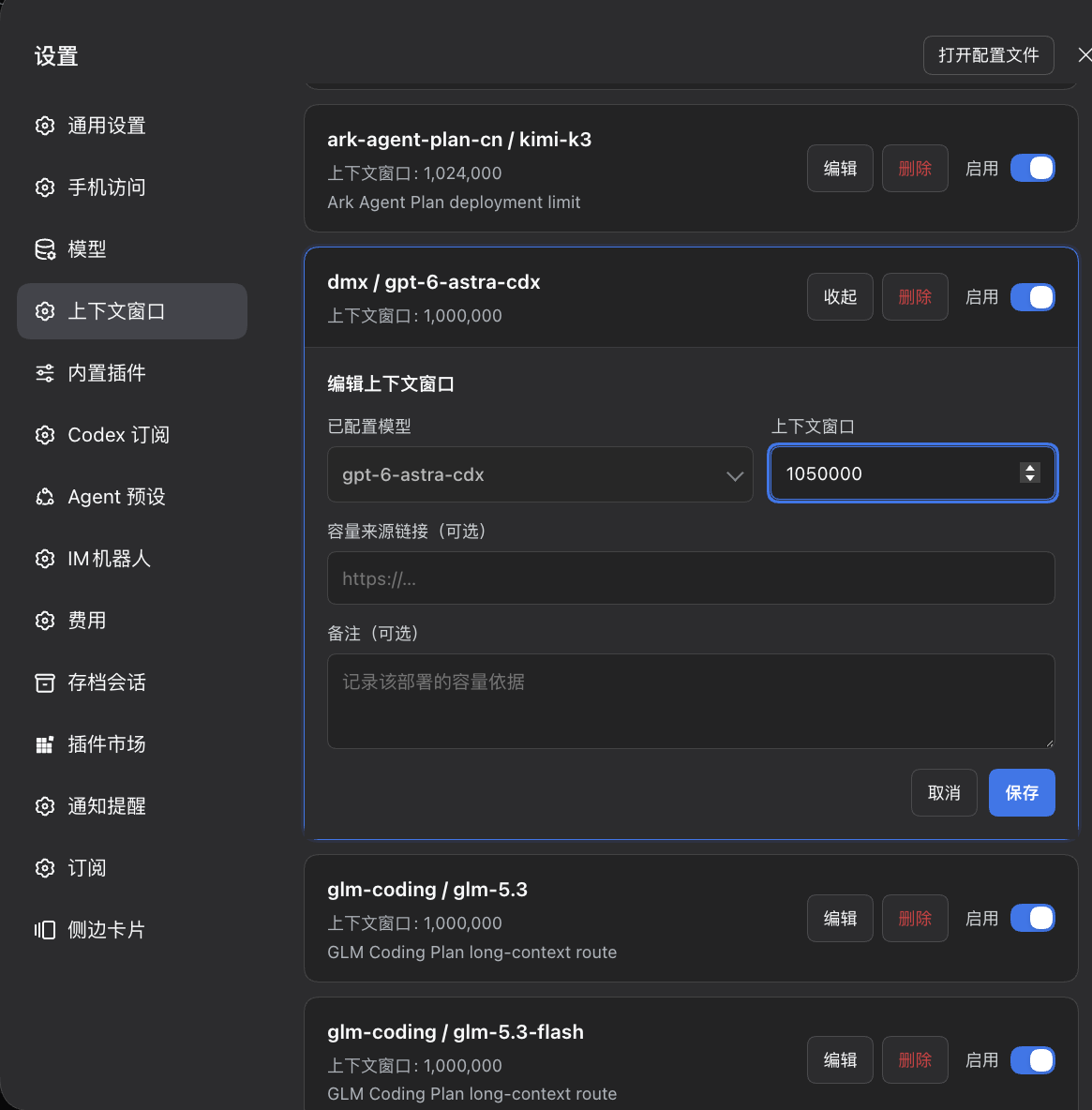Image resolution: width=1092 pixels, height=1110 pixels.
Task: Open the 模型 settings page
Action: coord(131,249)
